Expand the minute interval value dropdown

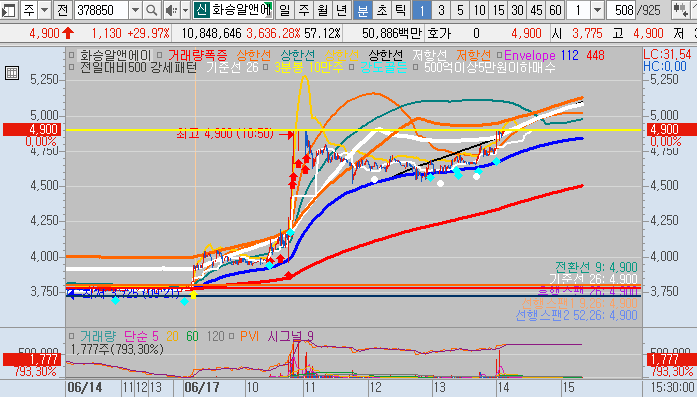(x=597, y=10)
